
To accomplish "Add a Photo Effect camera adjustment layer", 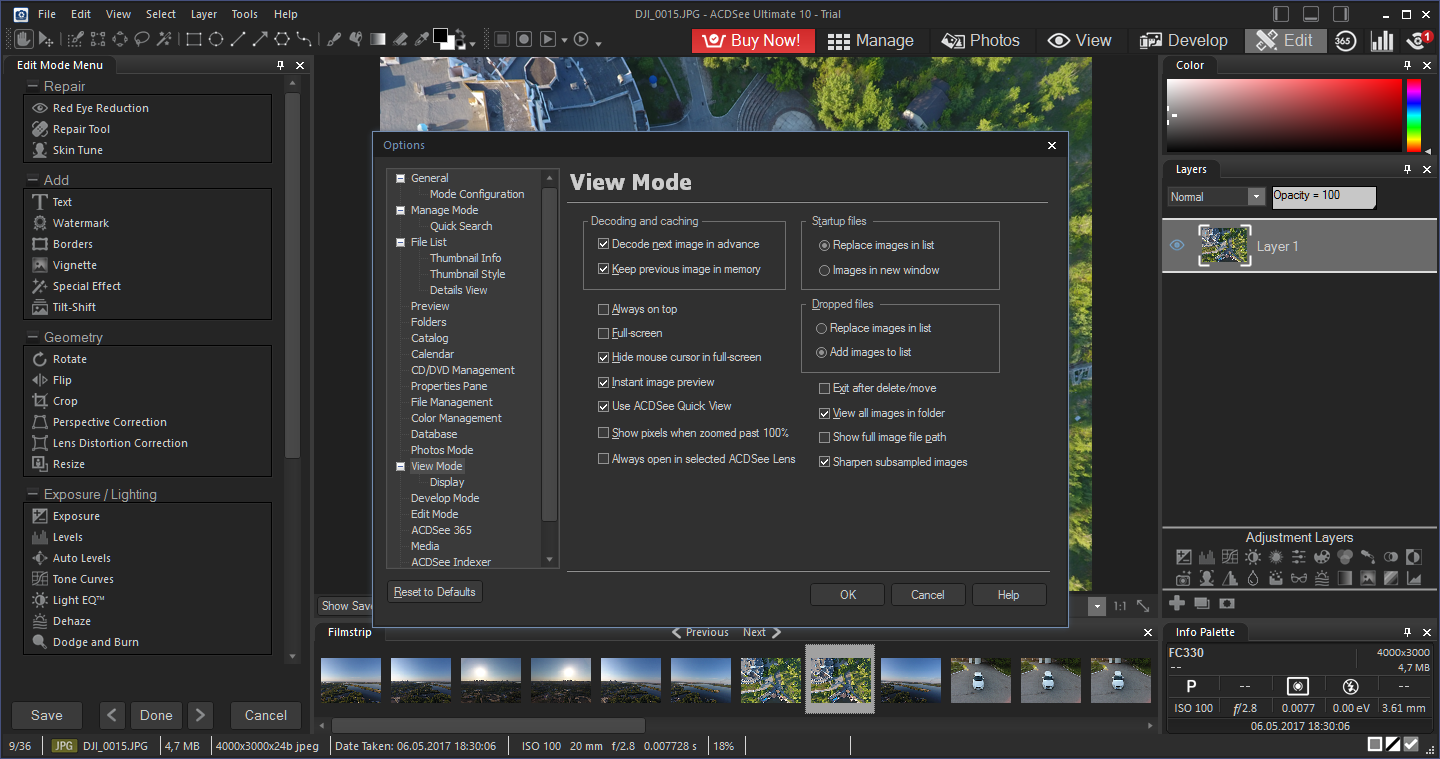I will (1184, 578).
